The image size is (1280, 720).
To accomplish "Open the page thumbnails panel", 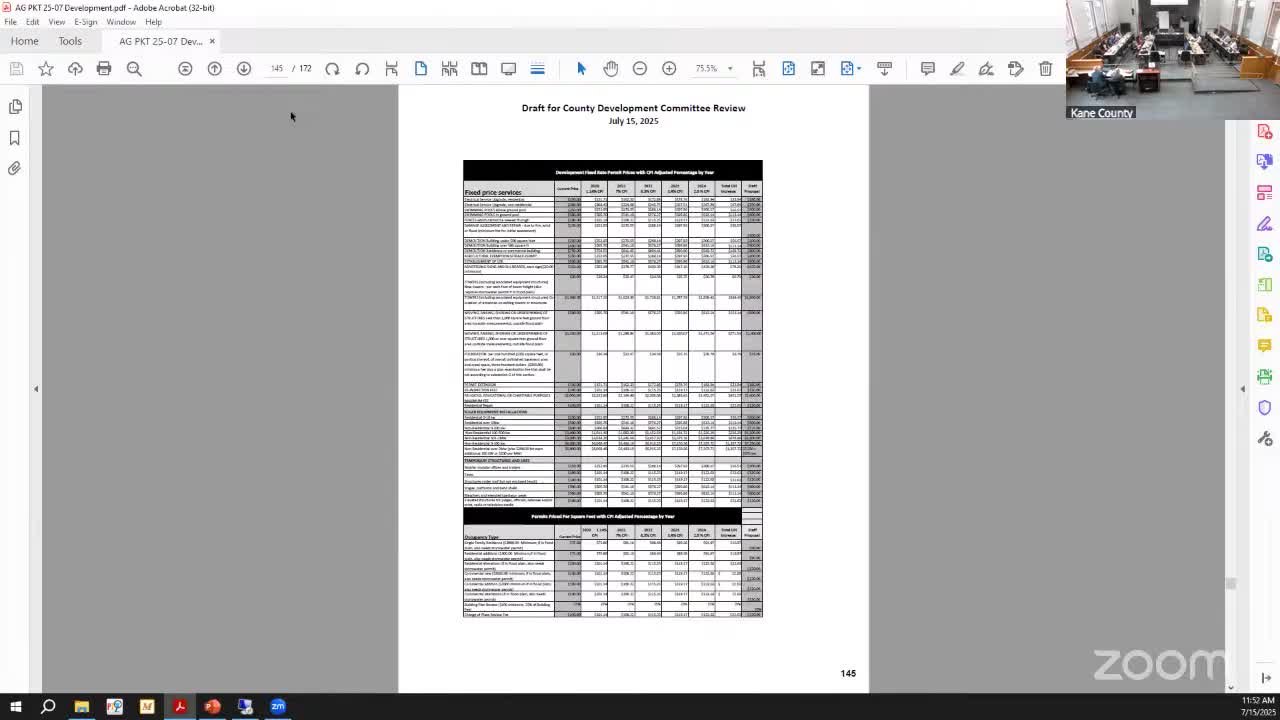I will (15, 106).
